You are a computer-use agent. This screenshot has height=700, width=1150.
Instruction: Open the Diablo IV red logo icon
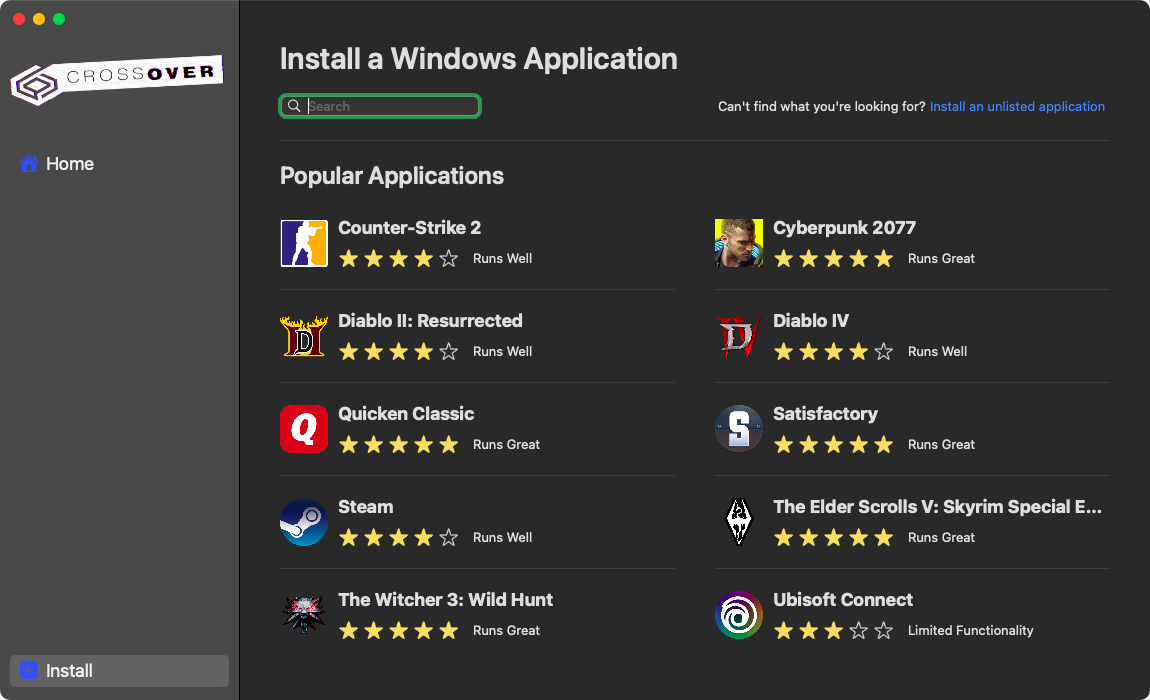(739, 336)
